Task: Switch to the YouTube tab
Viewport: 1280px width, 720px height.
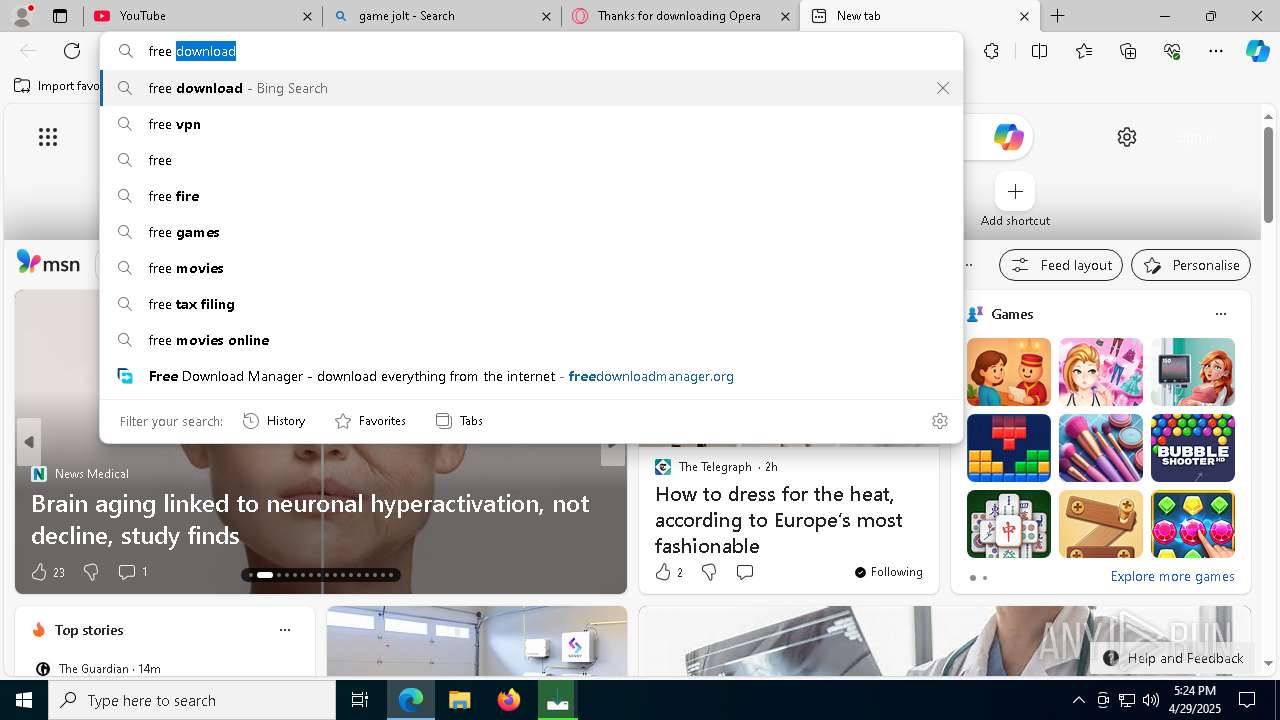Action: click(204, 16)
